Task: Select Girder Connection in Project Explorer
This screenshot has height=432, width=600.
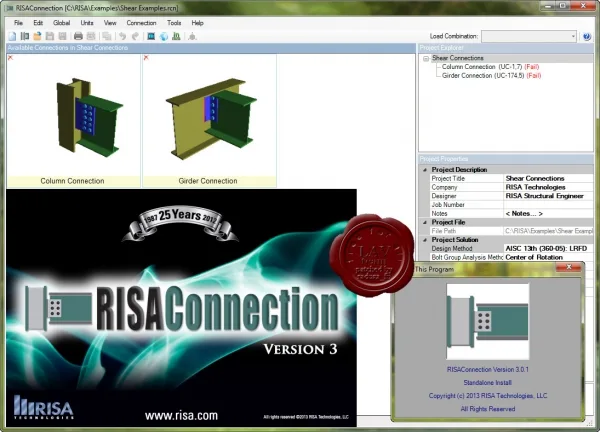Action: [491, 75]
